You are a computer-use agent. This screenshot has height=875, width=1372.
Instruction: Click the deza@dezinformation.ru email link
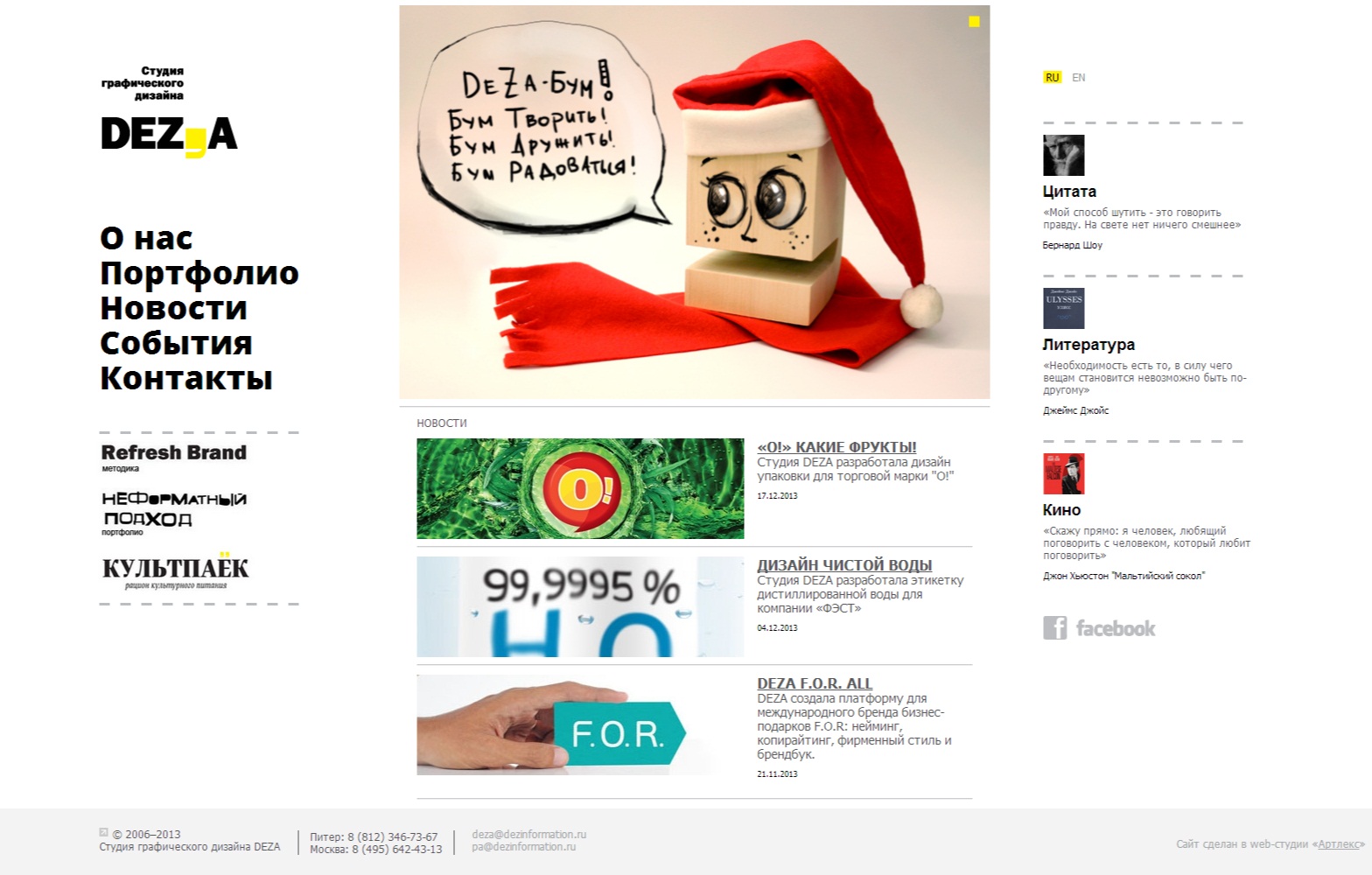[528, 834]
